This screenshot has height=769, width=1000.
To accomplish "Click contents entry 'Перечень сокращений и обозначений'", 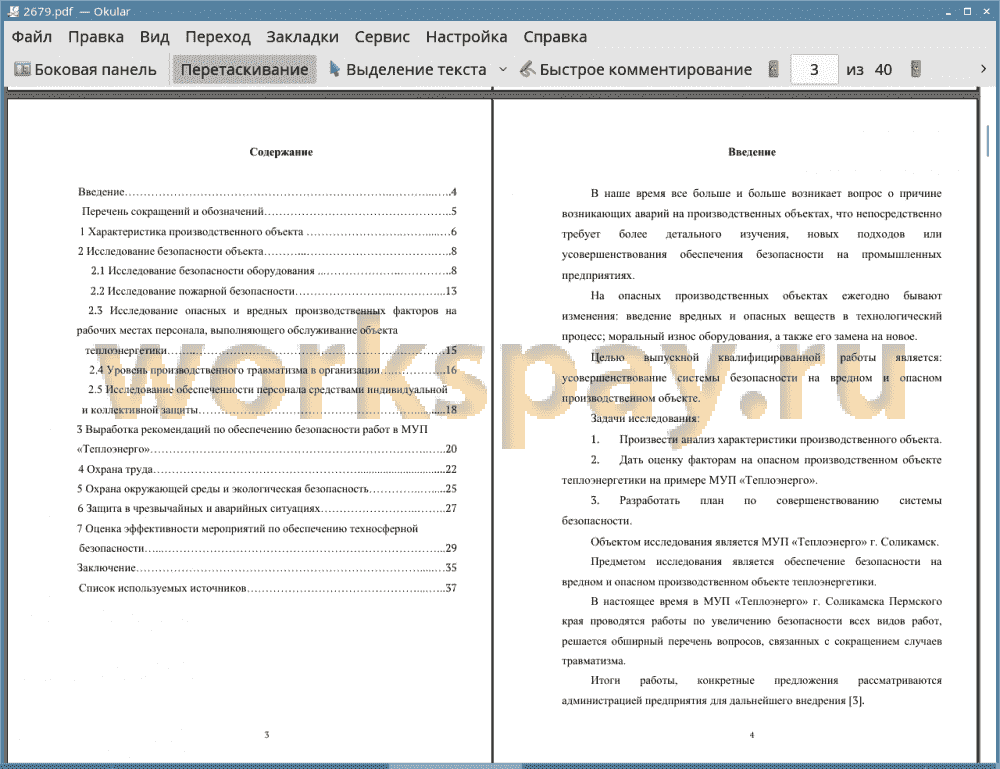I will coord(268,211).
